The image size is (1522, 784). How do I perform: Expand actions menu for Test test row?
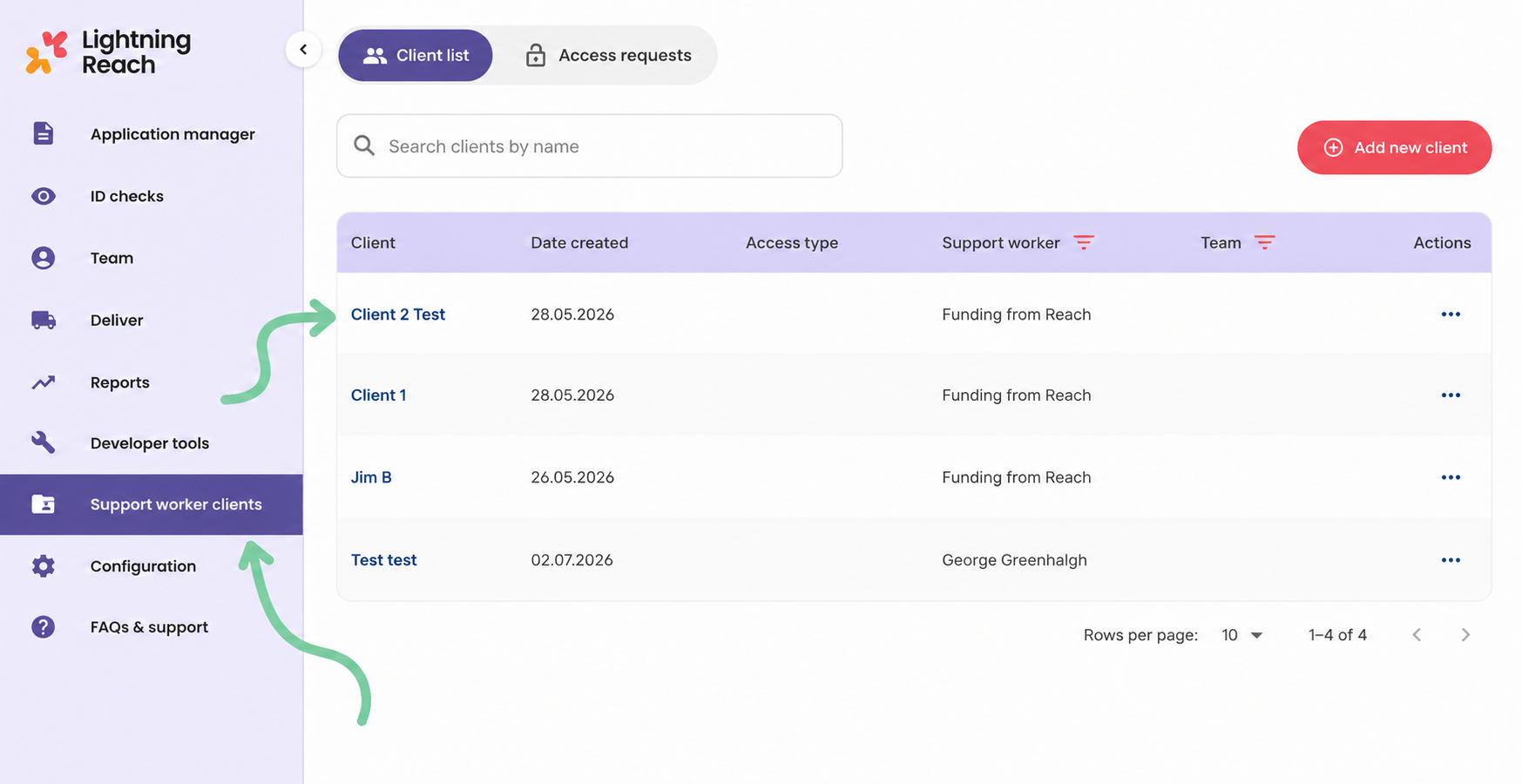click(x=1451, y=560)
